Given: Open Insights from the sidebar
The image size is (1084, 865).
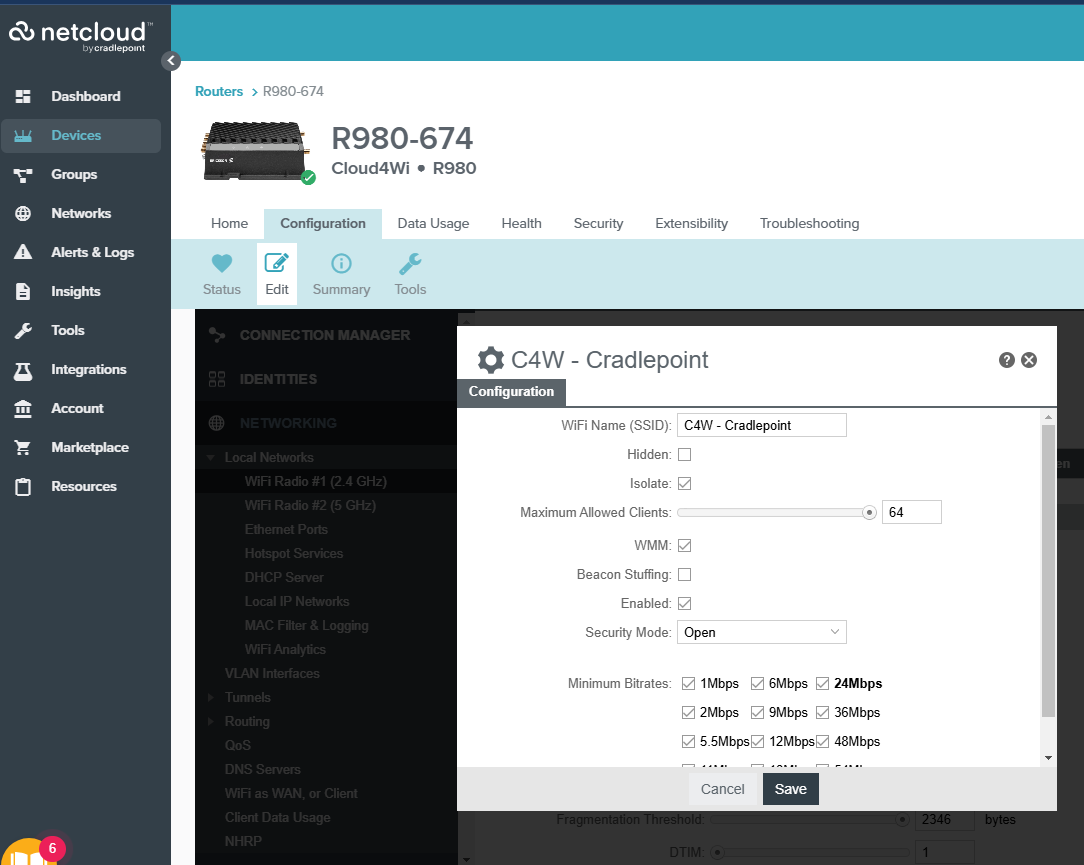Looking at the screenshot, I should (x=76, y=291).
